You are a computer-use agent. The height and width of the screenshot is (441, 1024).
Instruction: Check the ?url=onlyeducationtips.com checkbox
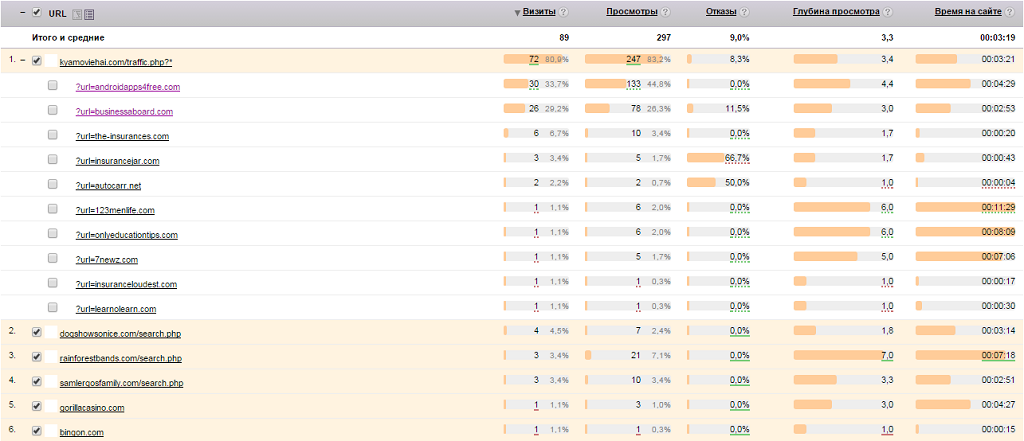[x=53, y=234]
